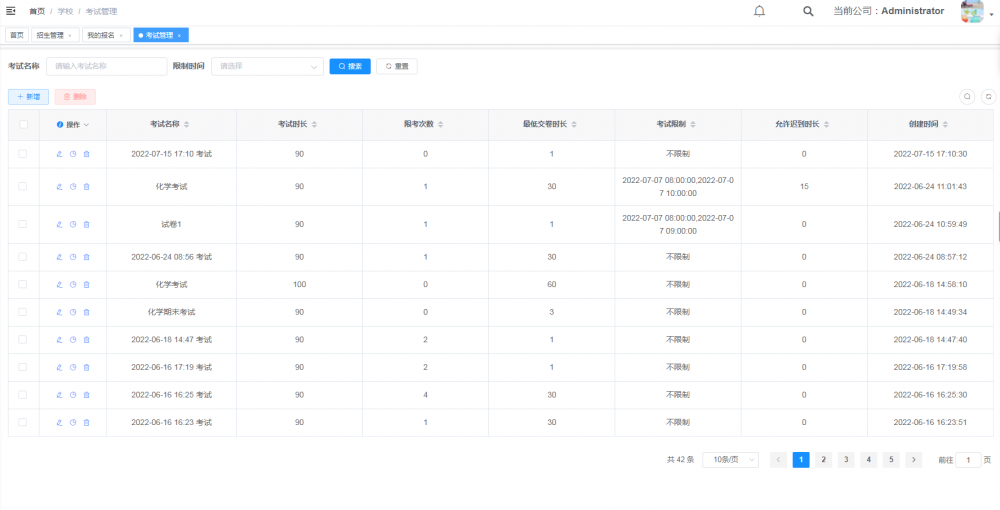
Task: Open the user menu caret beside avatar
Action: pos(992,15)
